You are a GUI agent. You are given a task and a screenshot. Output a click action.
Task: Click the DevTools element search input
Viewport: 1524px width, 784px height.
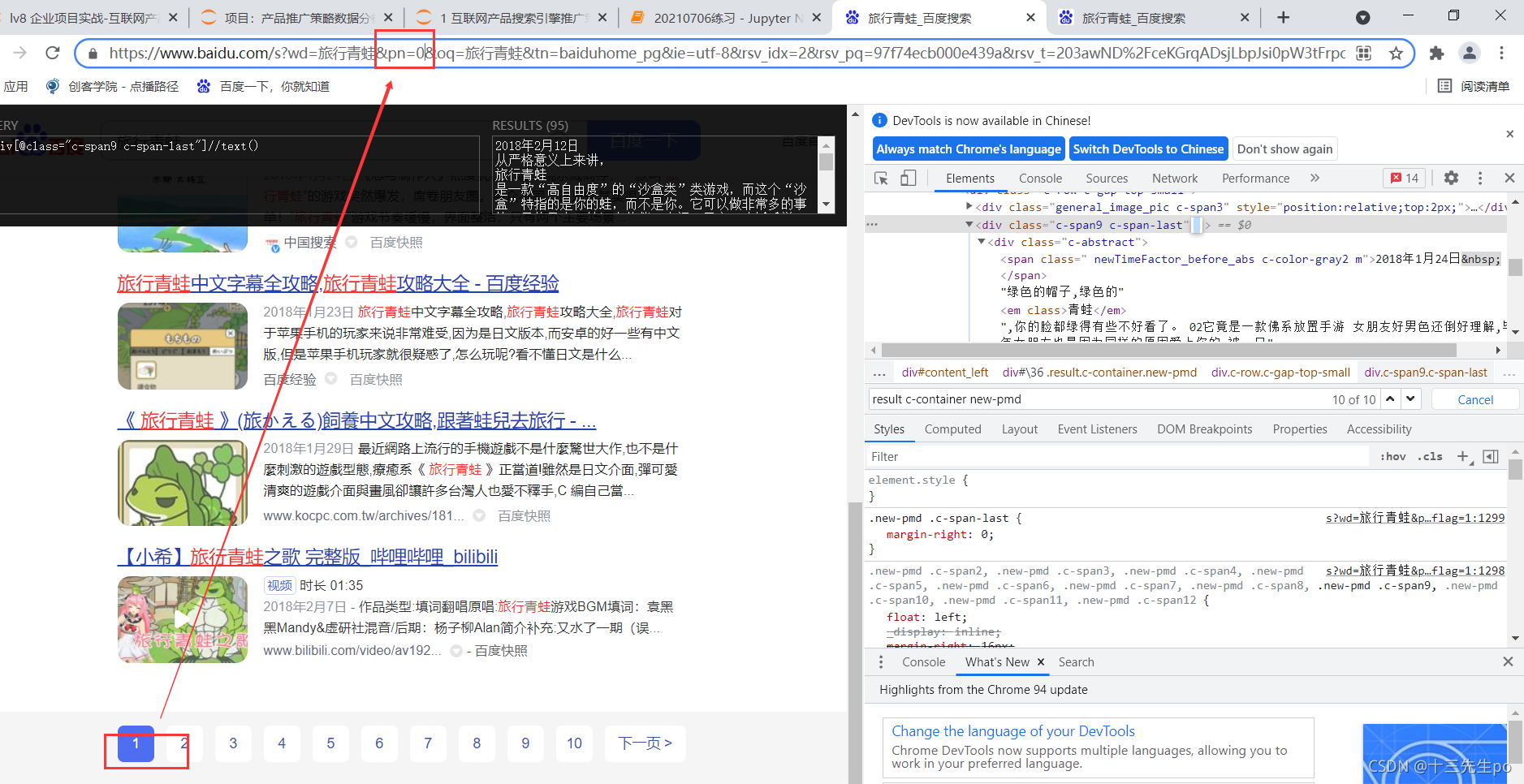(1096, 399)
